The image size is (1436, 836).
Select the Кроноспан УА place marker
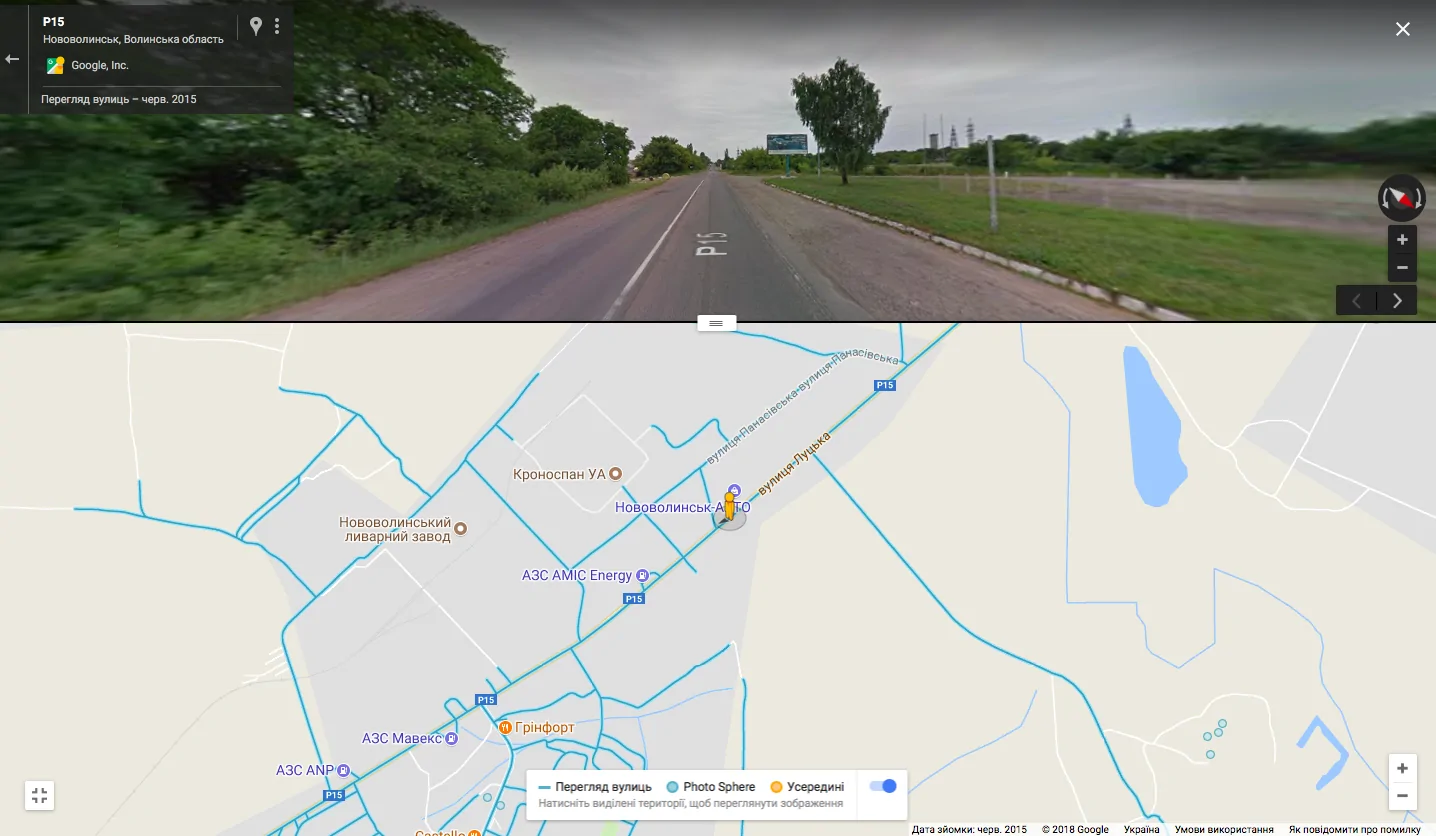[x=616, y=474]
